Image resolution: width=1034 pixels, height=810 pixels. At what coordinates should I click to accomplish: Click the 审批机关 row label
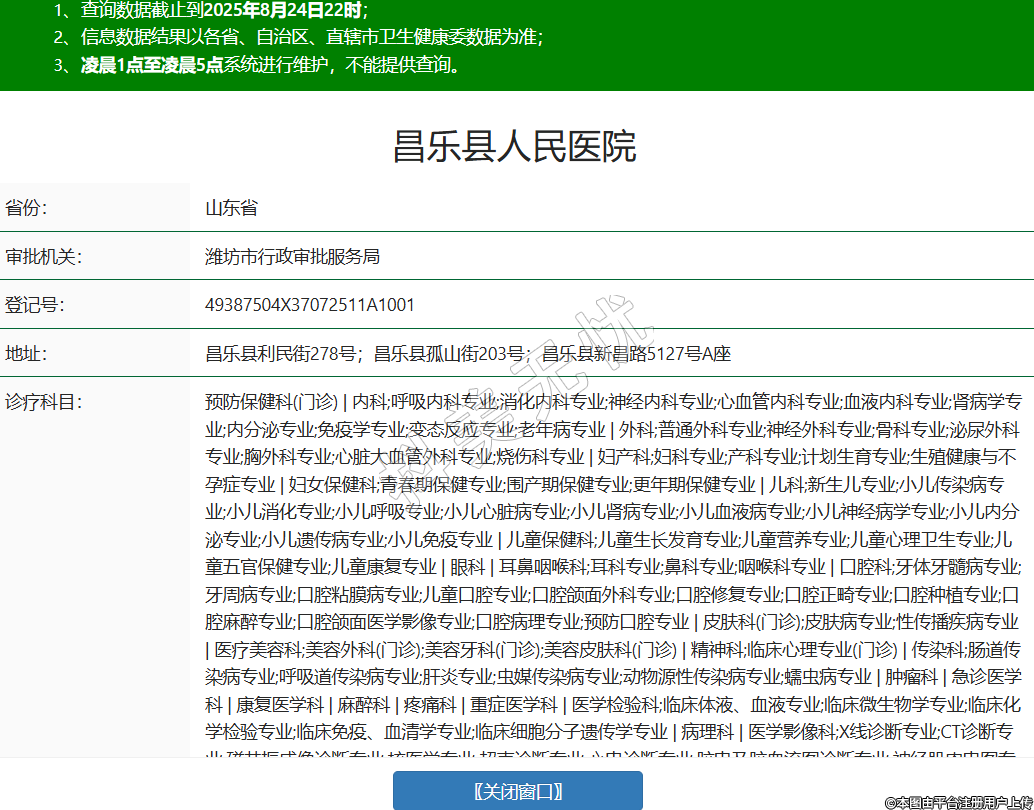point(44,257)
